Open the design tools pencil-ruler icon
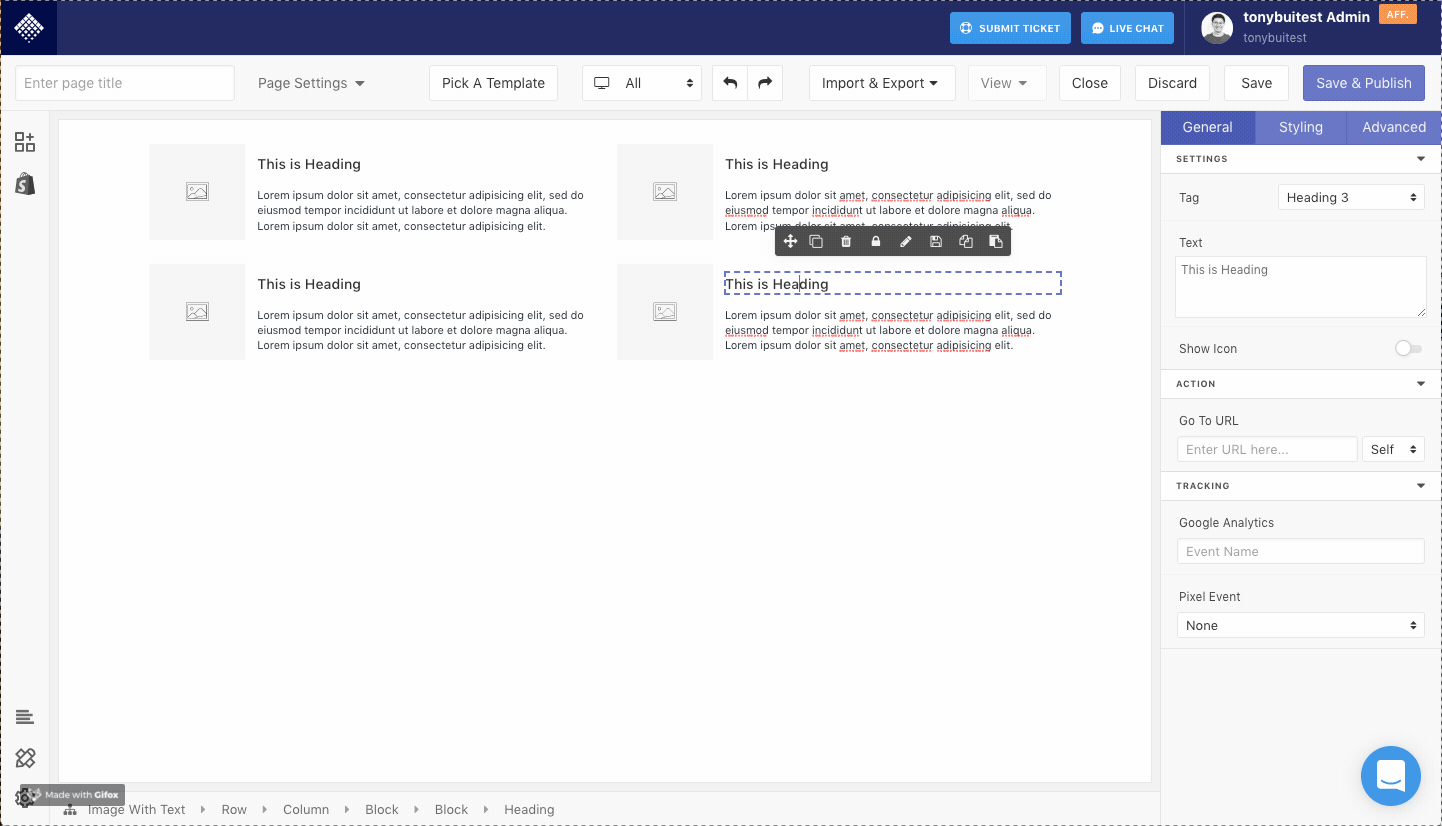This screenshot has height=826, width=1442. [25, 758]
